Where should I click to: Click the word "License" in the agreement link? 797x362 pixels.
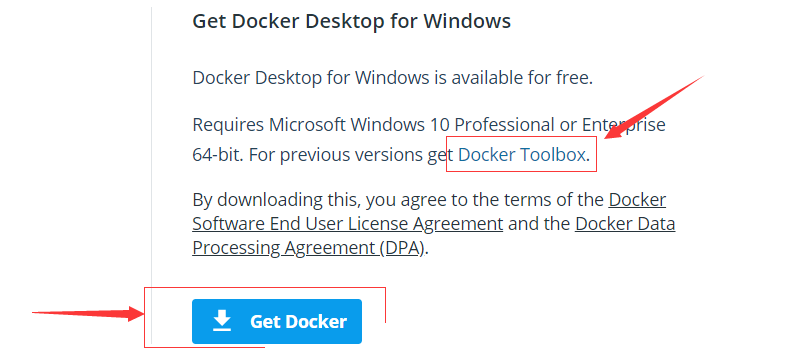click(x=376, y=224)
